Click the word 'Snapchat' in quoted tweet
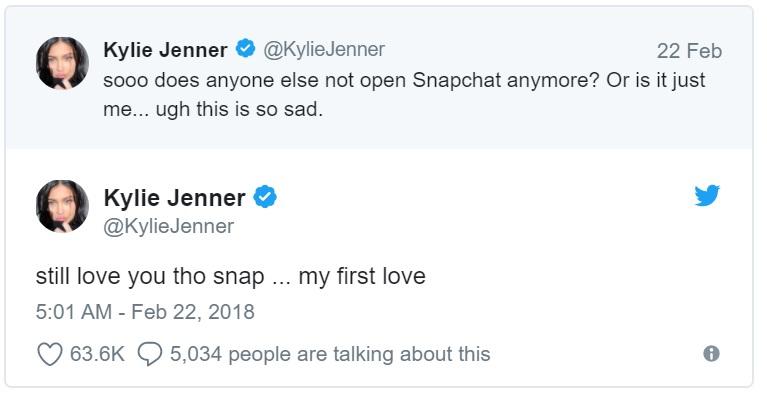 tap(456, 80)
